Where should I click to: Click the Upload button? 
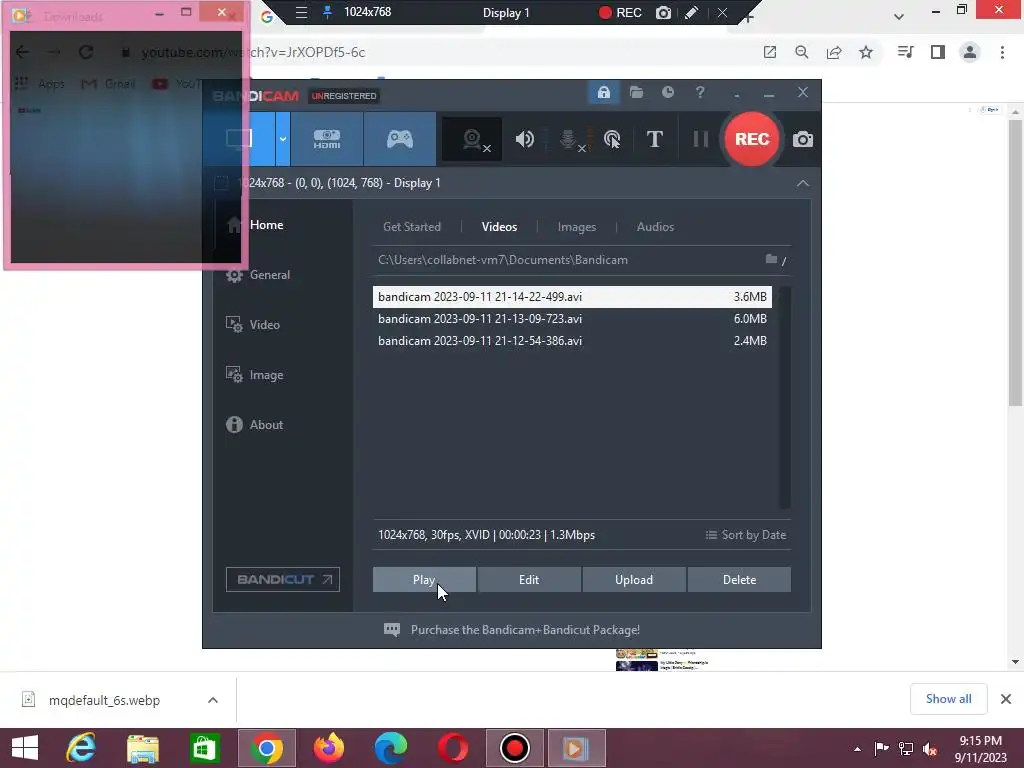coord(633,579)
